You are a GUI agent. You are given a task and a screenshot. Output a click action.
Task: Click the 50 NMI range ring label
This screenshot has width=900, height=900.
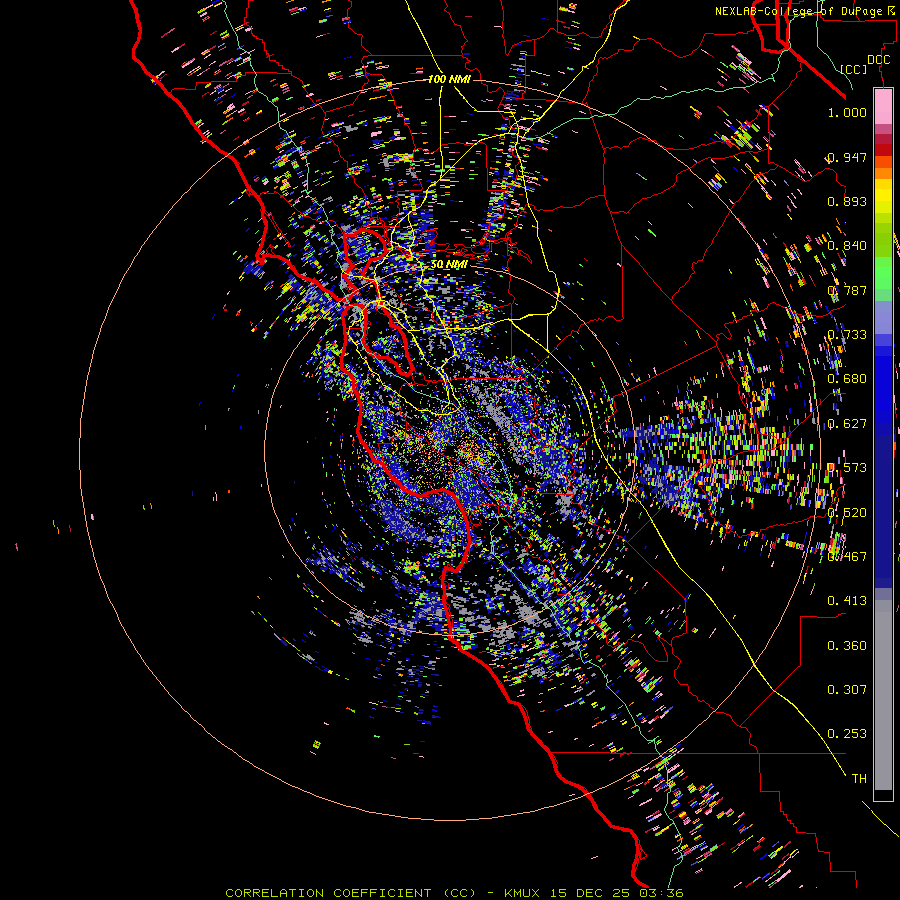click(449, 265)
